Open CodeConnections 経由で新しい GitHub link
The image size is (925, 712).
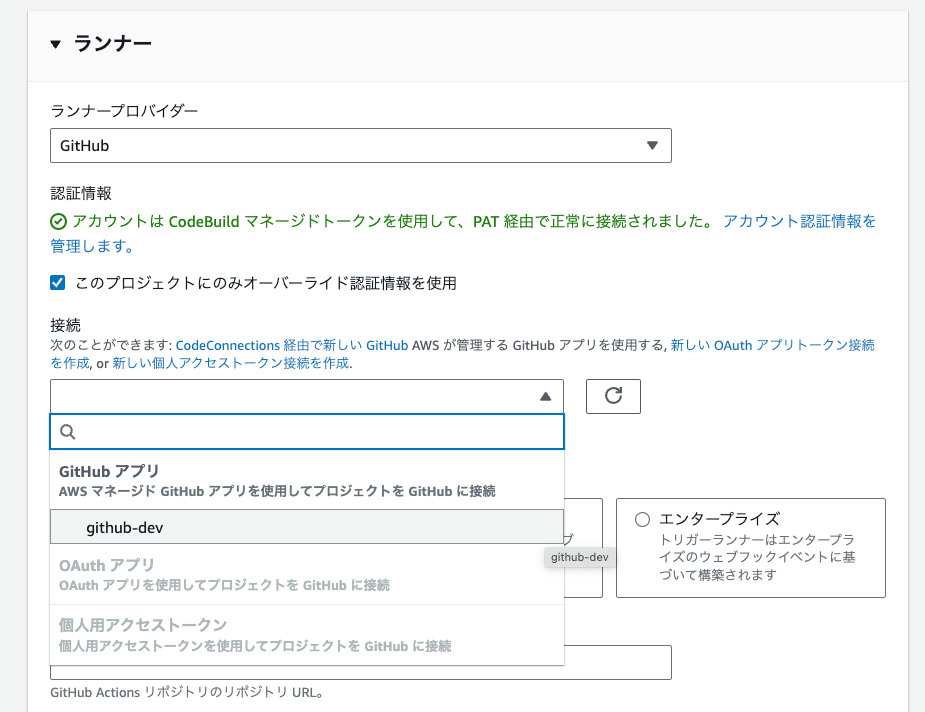[291, 345]
